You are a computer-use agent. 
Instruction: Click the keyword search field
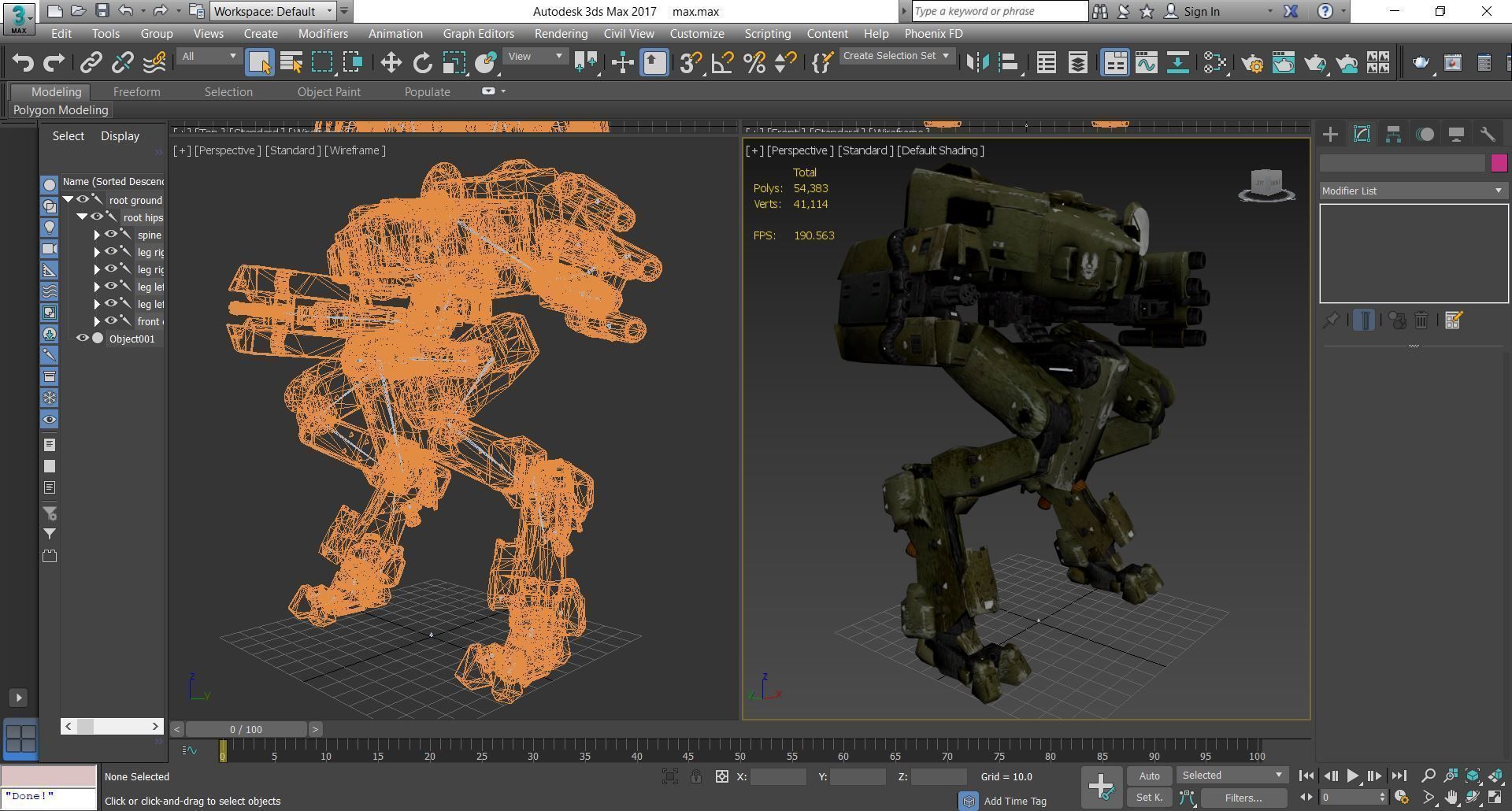(x=999, y=11)
